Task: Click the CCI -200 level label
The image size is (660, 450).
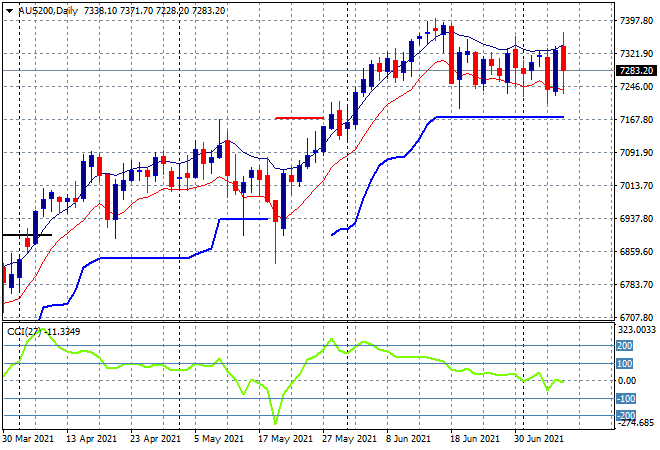Action: click(x=625, y=416)
